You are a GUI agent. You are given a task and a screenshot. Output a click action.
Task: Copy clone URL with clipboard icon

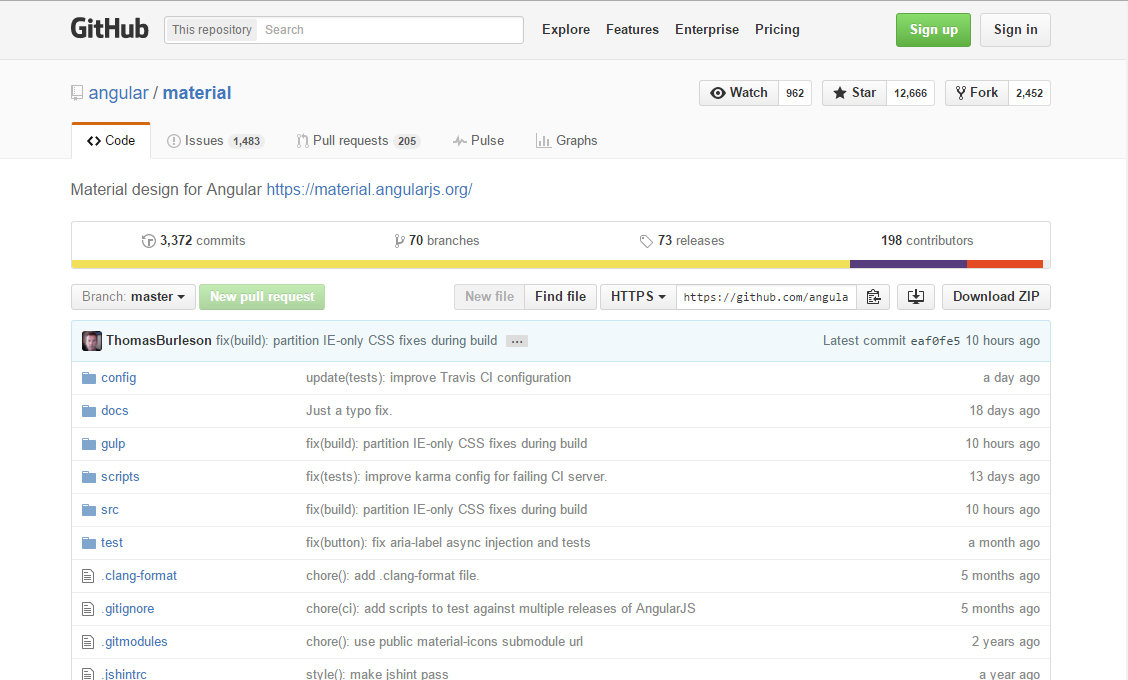coord(873,296)
